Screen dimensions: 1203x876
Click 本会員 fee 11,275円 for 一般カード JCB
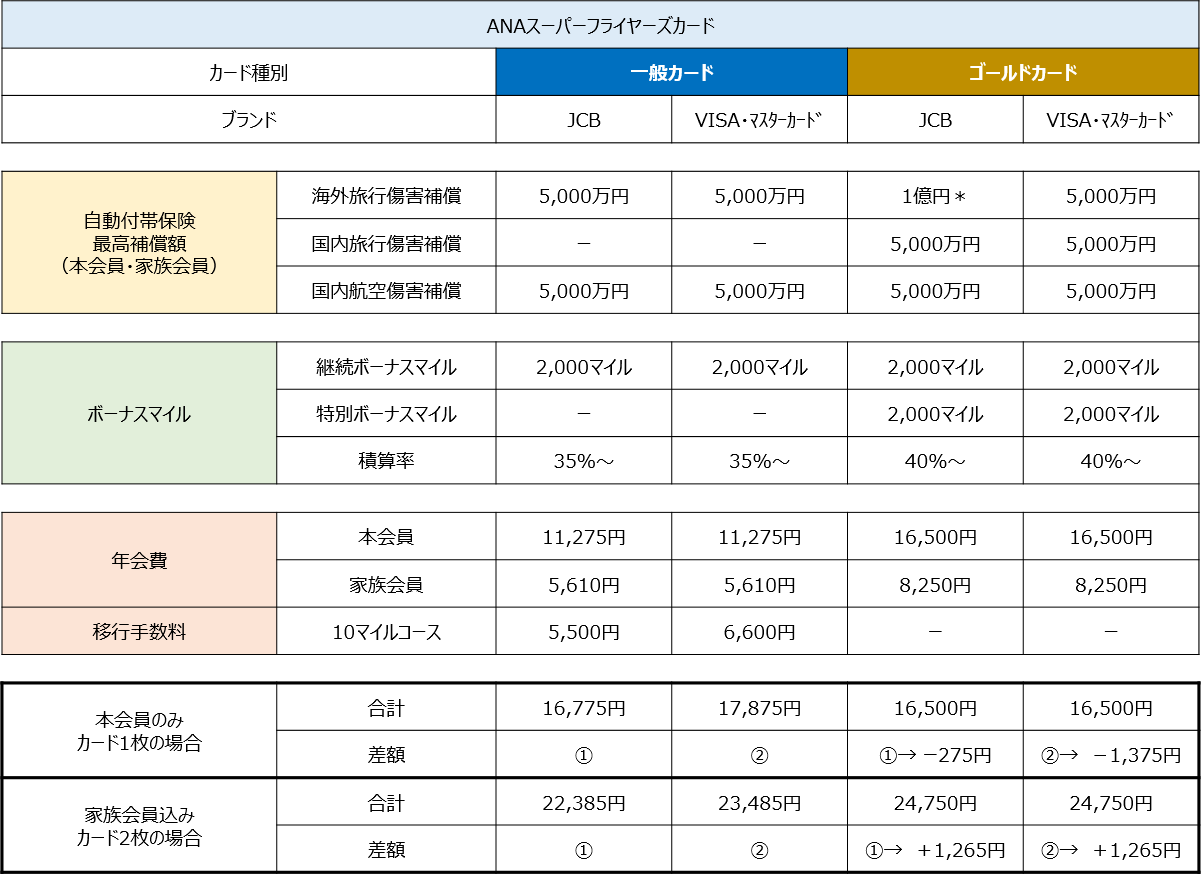[584, 537]
